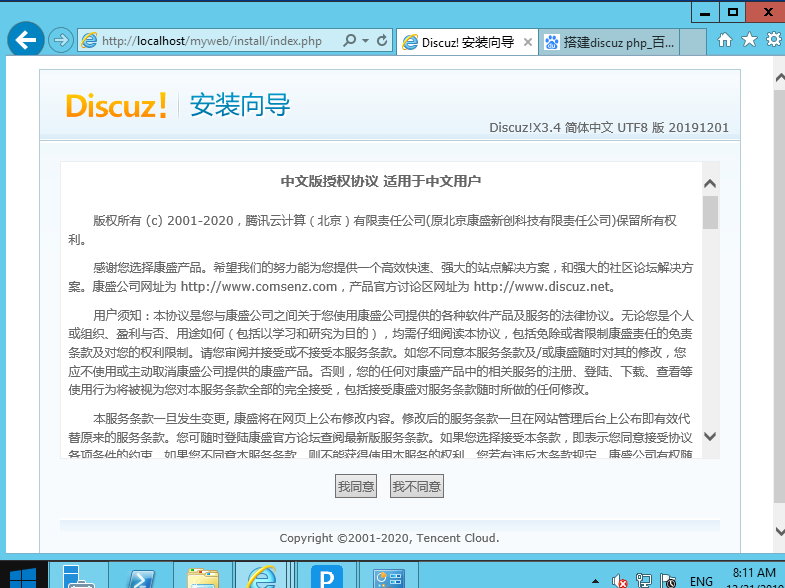Click the Internet Explorer taskbar icon
The height and width of the screenshot is (588, 785).
(x=261, y=576)
